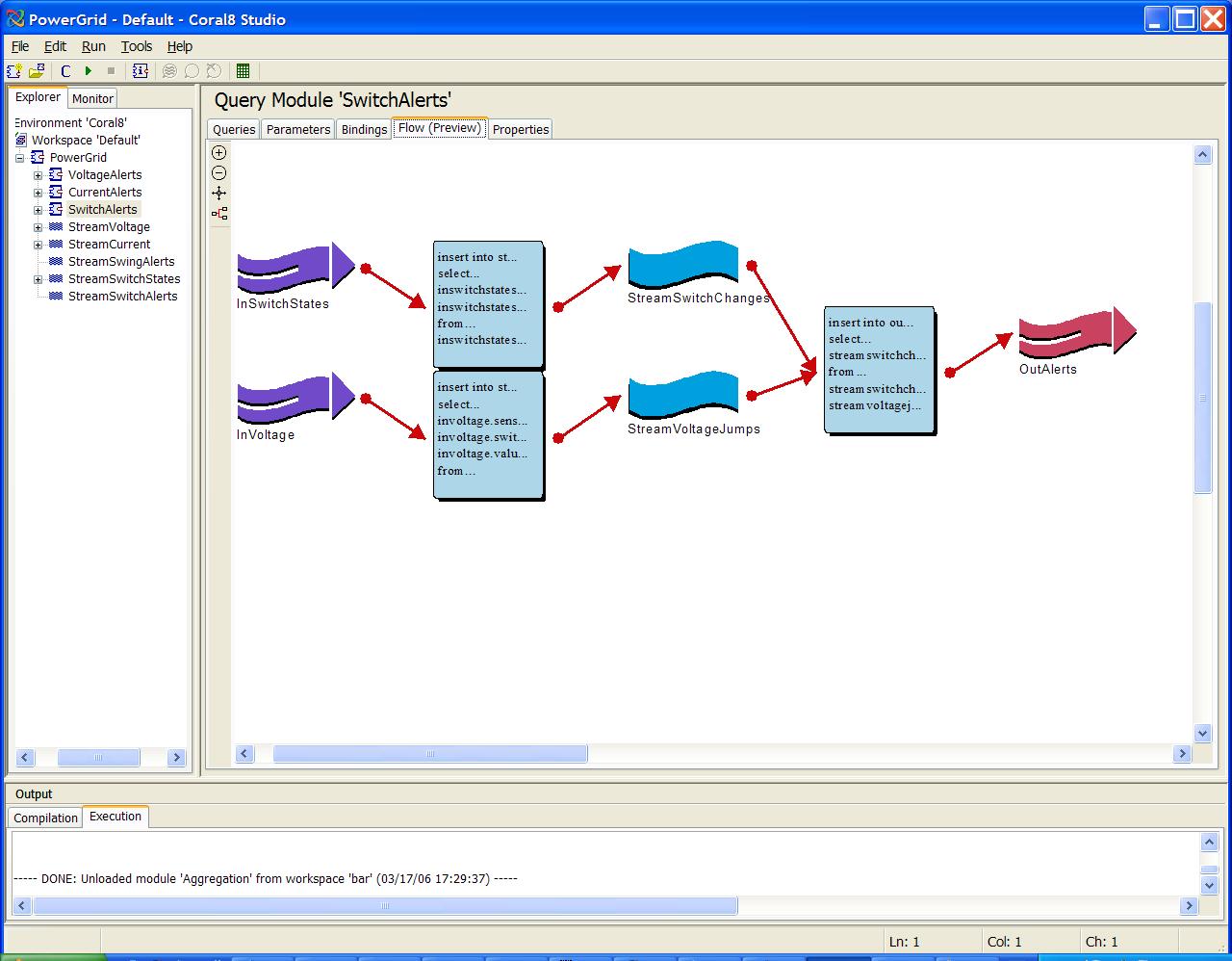Image resolution: width=1232 pixels, height=961 pixels.
Task: Expand the StreamSwitchStates tree node
Action: pyautogui.click(x=38, y=279)
